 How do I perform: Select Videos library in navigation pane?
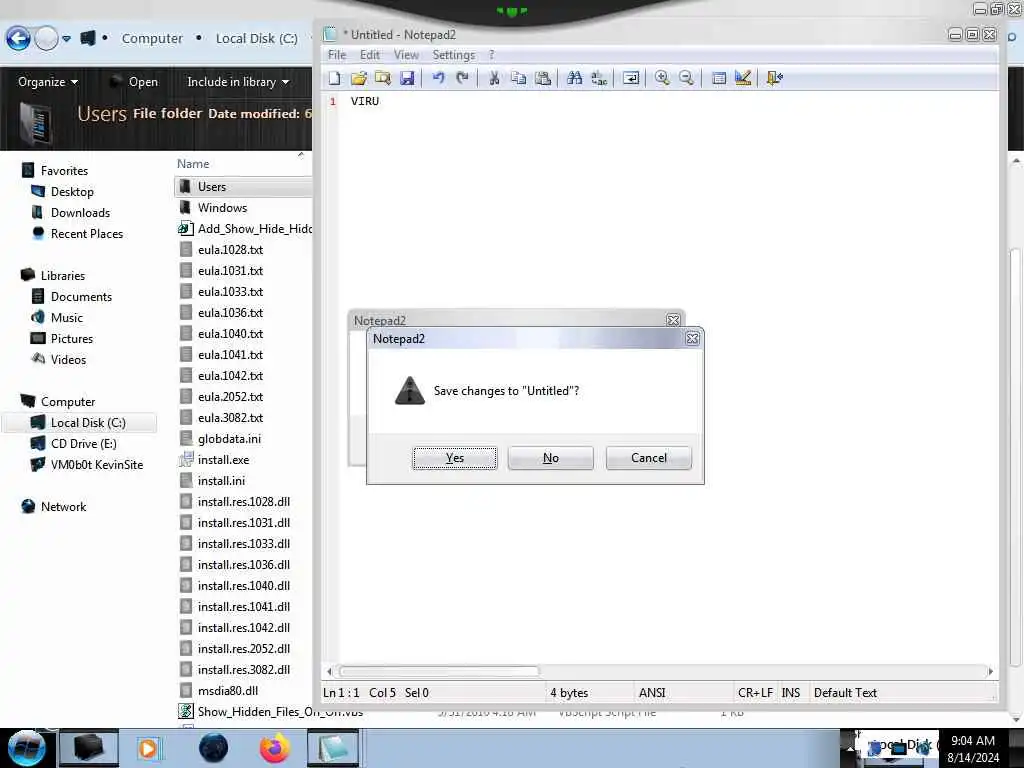click(x=68, y=359)
